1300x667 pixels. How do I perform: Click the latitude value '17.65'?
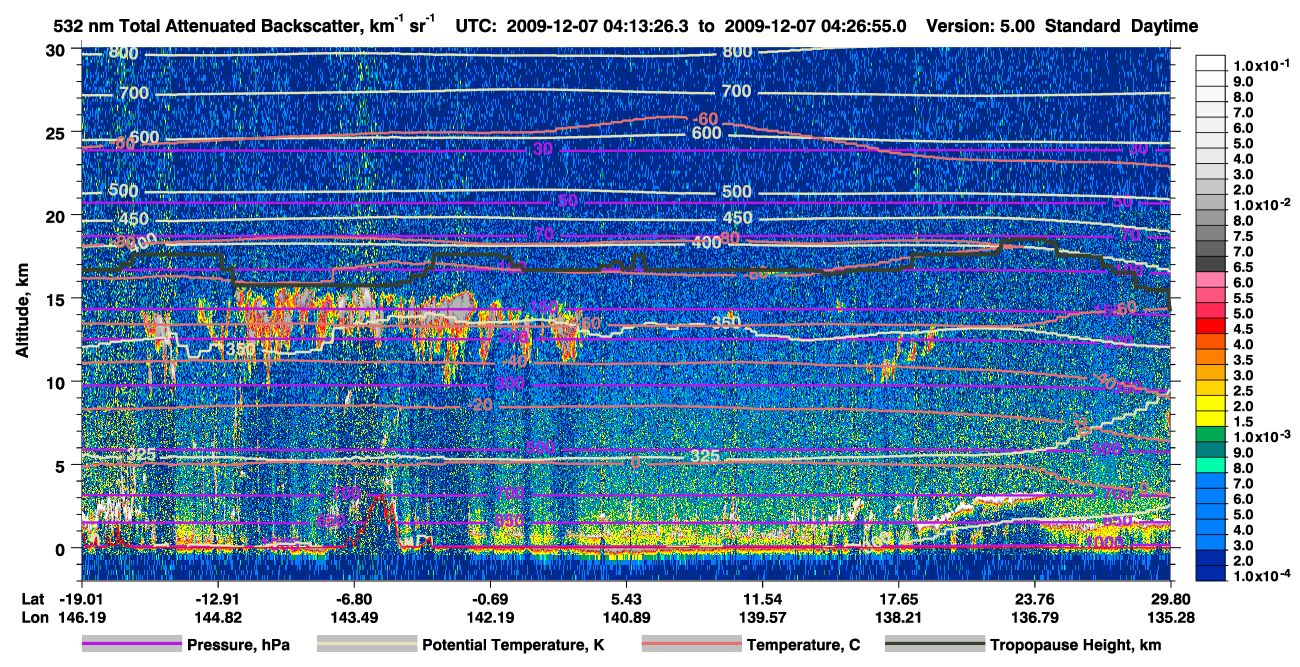click(898, 599)
